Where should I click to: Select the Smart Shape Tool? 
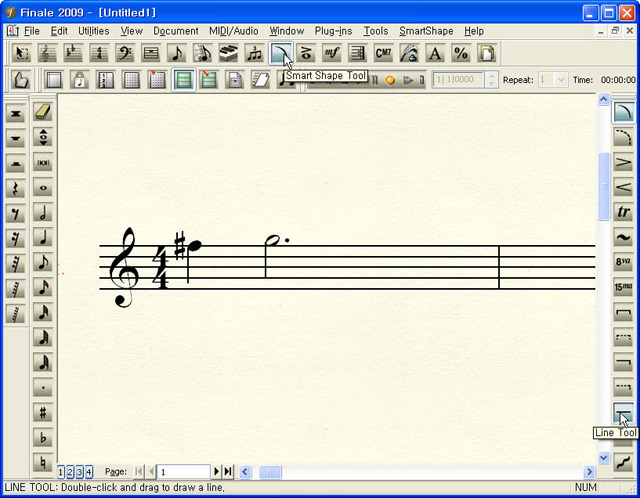(x=281, y=53)
